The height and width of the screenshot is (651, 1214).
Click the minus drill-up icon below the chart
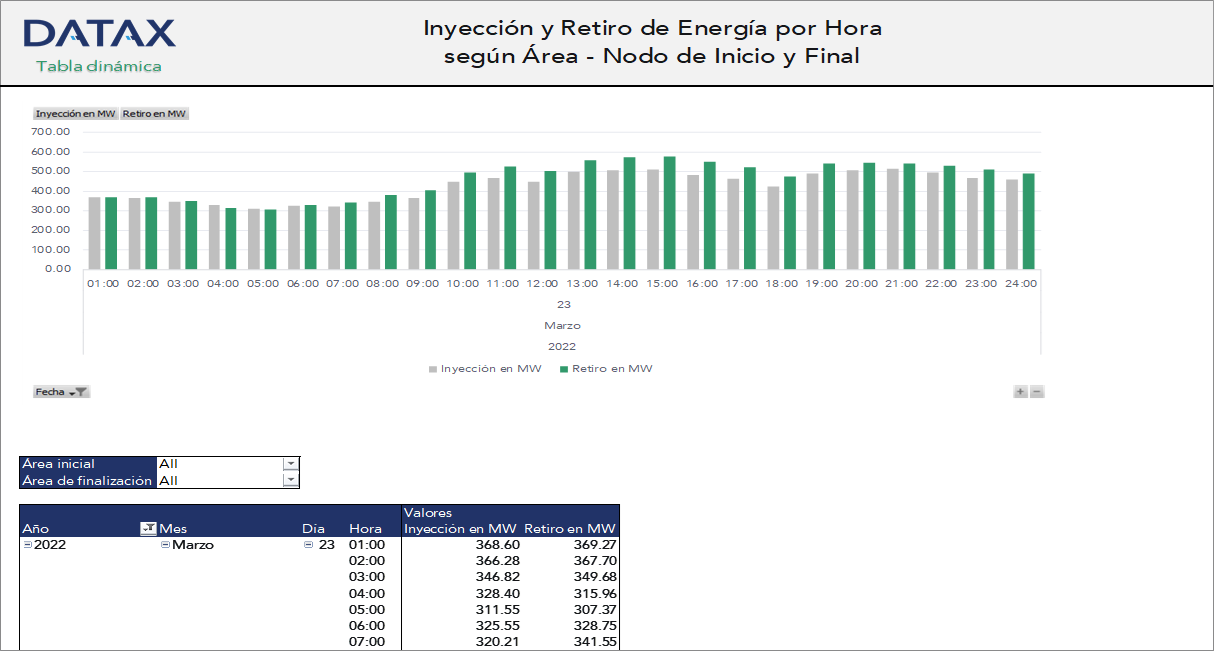1037,391
